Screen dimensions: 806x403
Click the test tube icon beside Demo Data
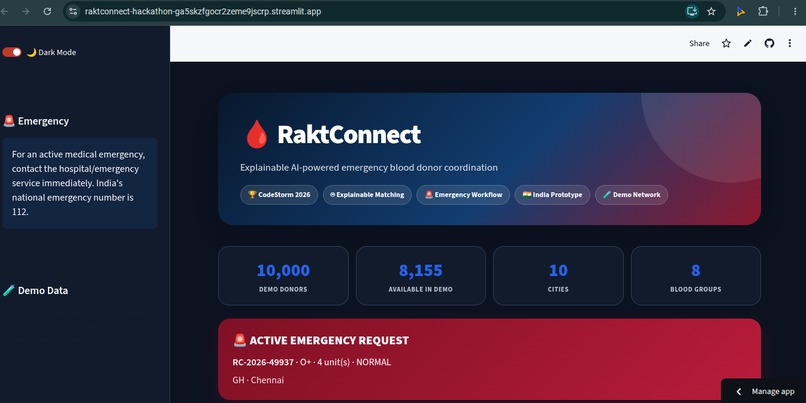click(x=9, y=290)
